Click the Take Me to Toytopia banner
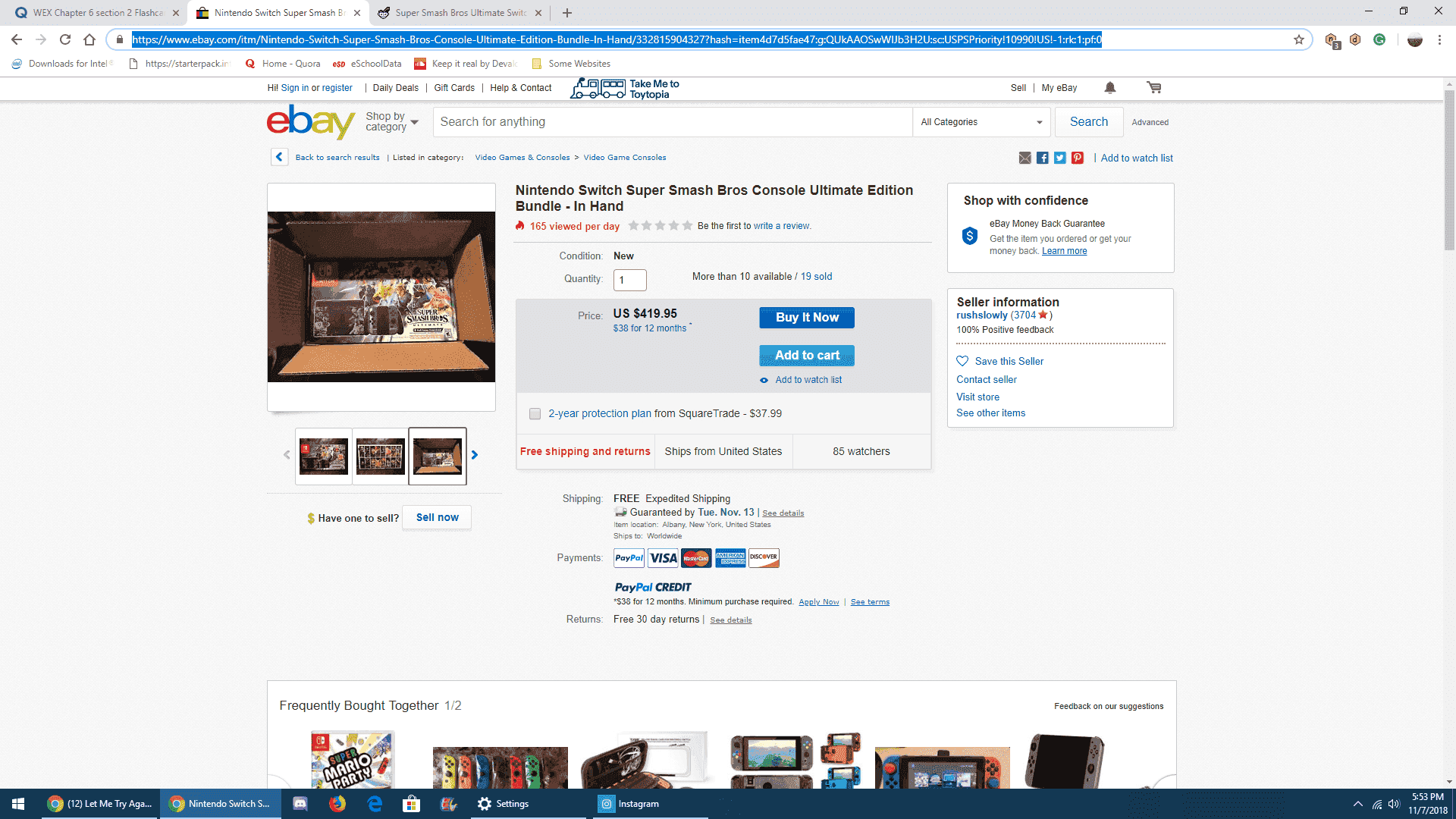The image size is (1456, 819). pos(625,89)
